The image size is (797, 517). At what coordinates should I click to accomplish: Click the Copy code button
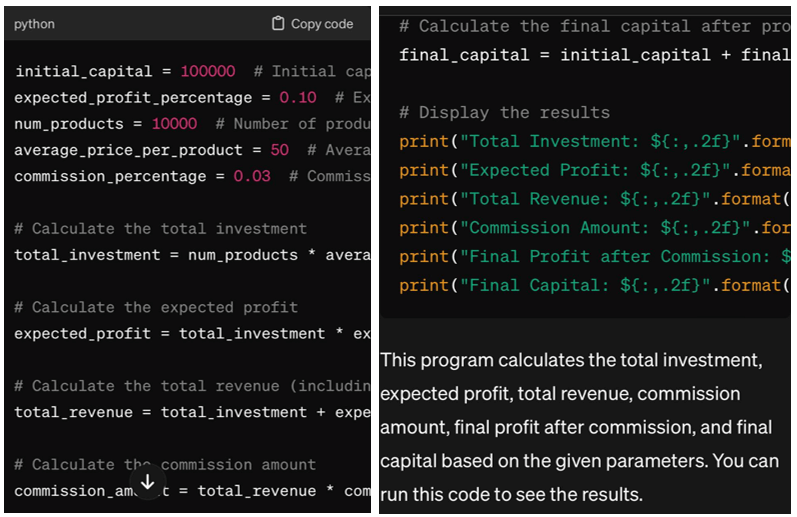coord(312,24)
